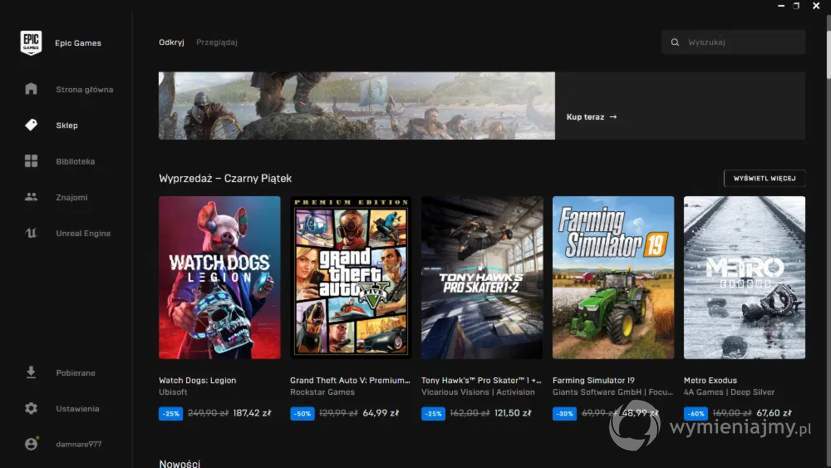The width and height of the screenshot is (831, 468).
Task: Click the Epic Games logo
Action: point(31,42)
